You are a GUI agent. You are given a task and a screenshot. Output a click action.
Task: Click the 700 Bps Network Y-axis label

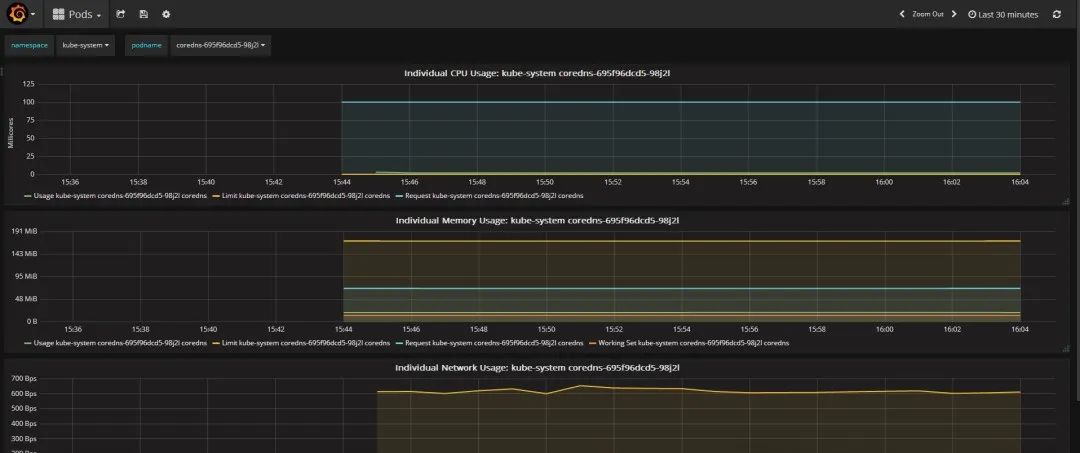click(x=24, y=379)
